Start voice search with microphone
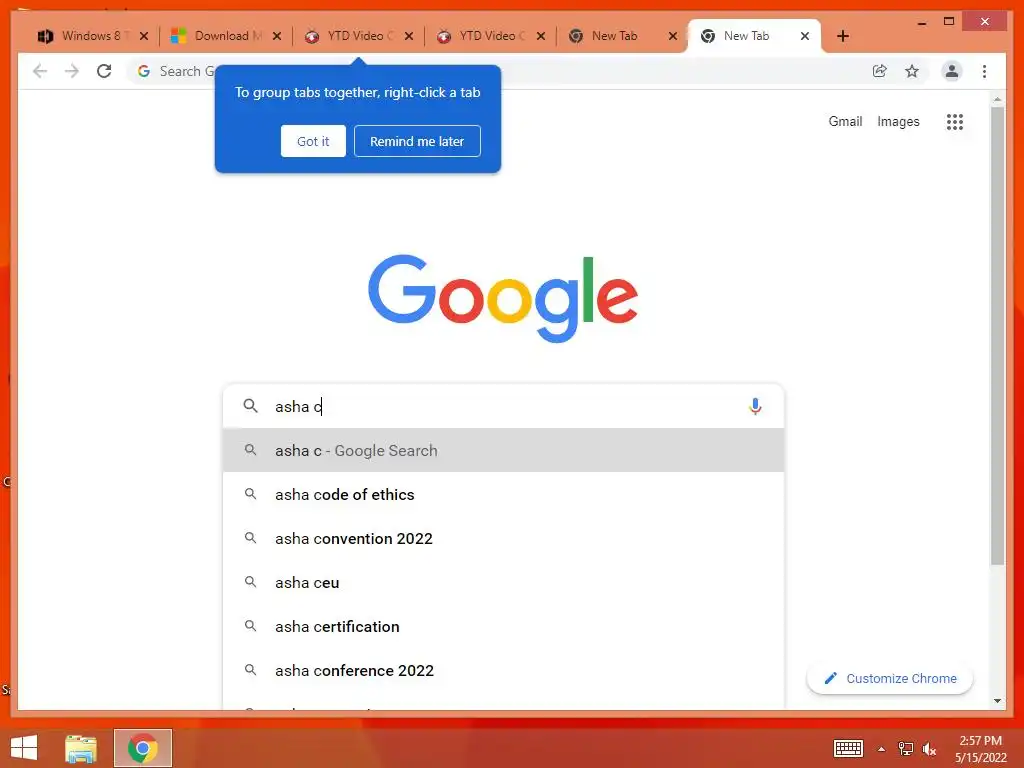 755,406
